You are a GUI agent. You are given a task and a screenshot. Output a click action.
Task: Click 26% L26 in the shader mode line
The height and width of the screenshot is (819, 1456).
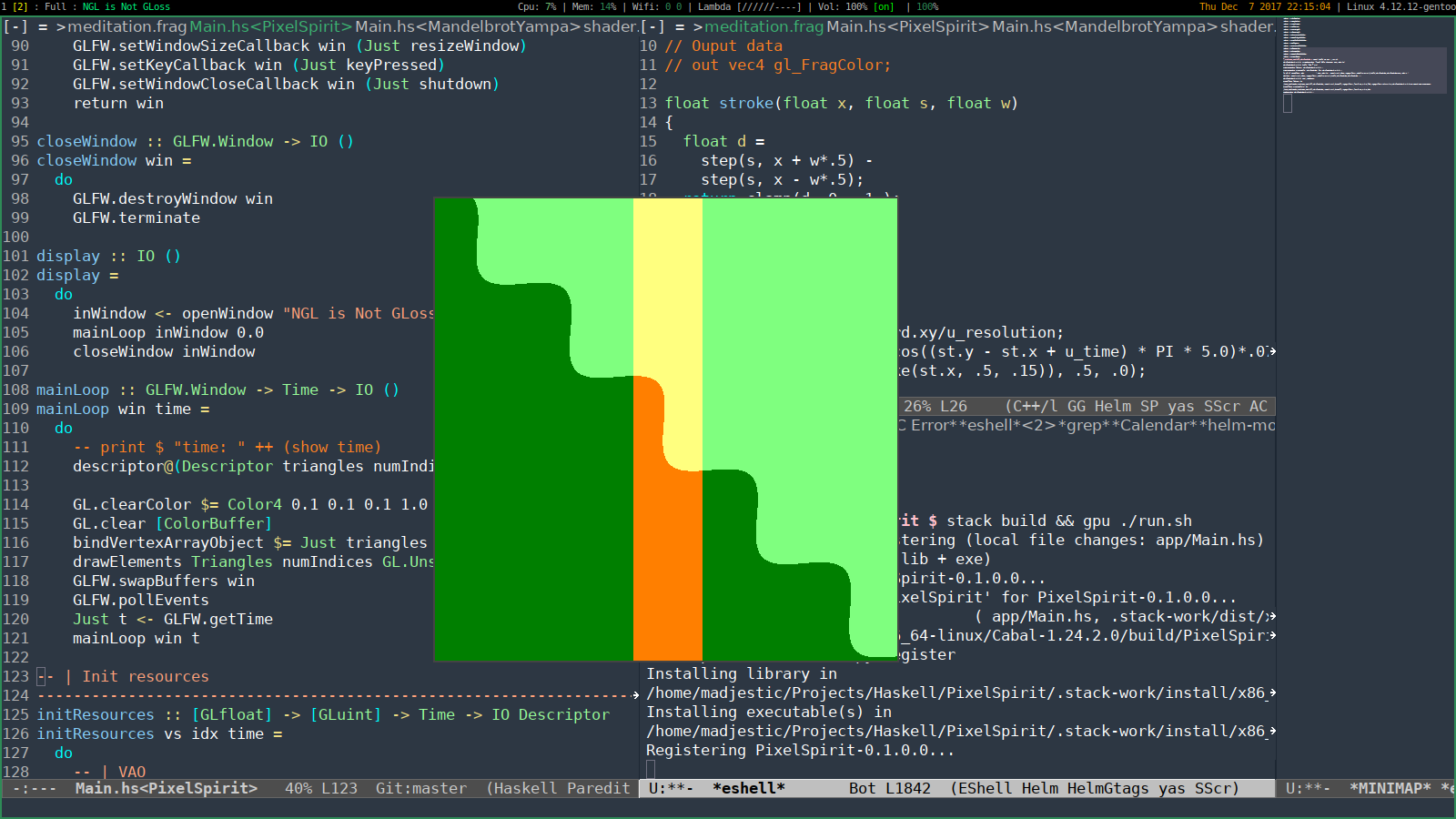(x=935, y=406)
